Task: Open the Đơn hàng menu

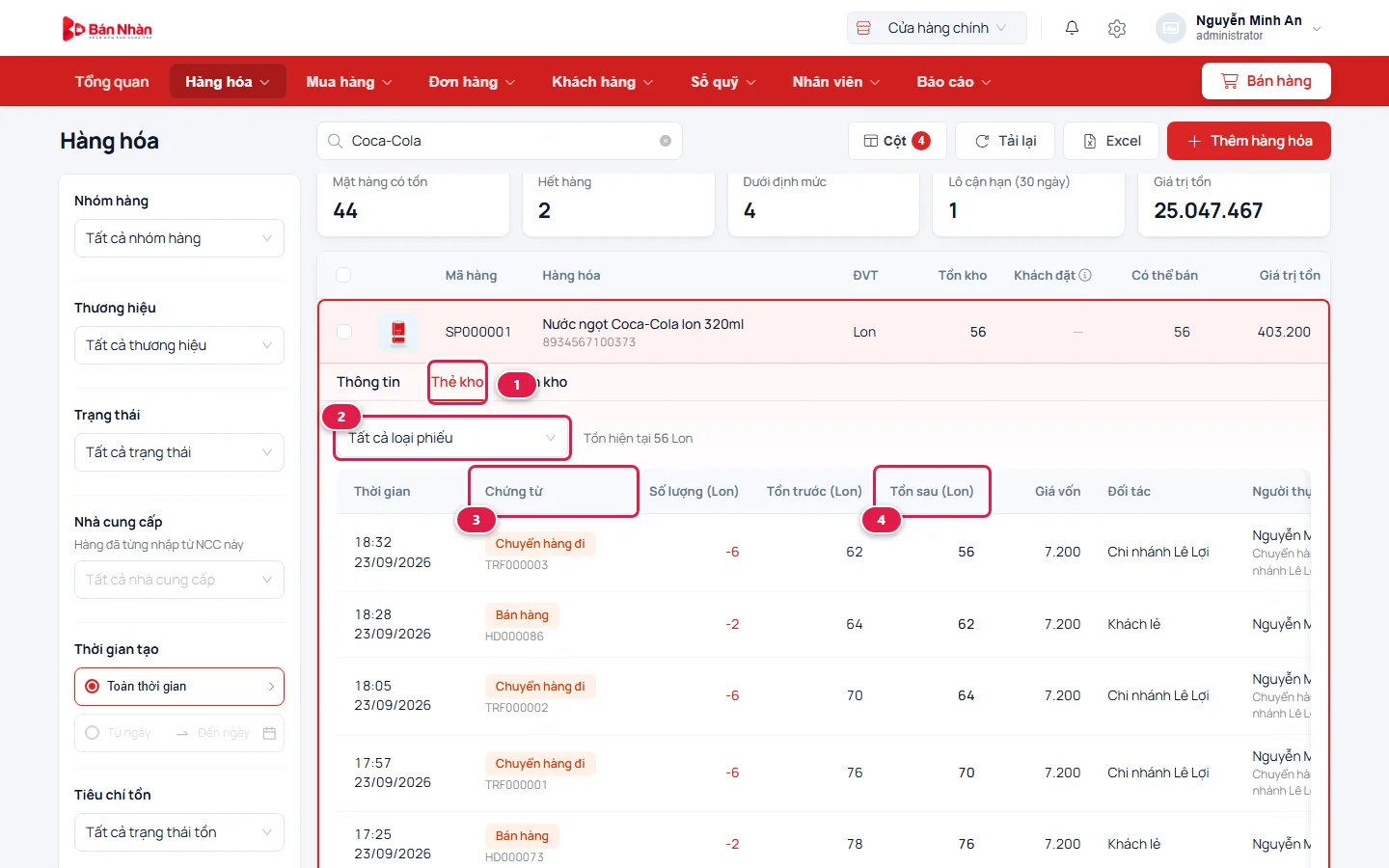Action: pyautogui.click(x=472, y=82)
